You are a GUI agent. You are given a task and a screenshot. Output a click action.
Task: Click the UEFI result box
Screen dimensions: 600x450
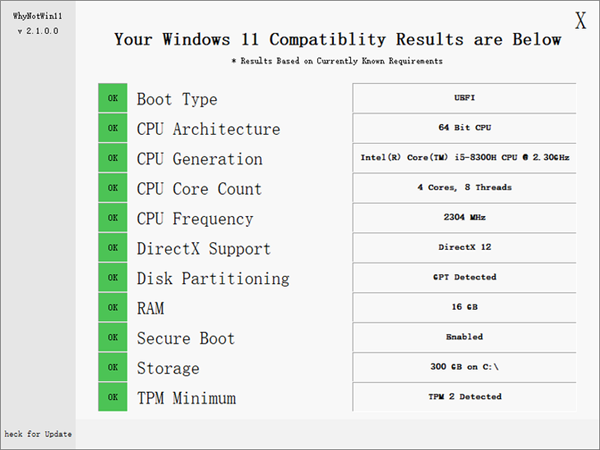[464, 98]
